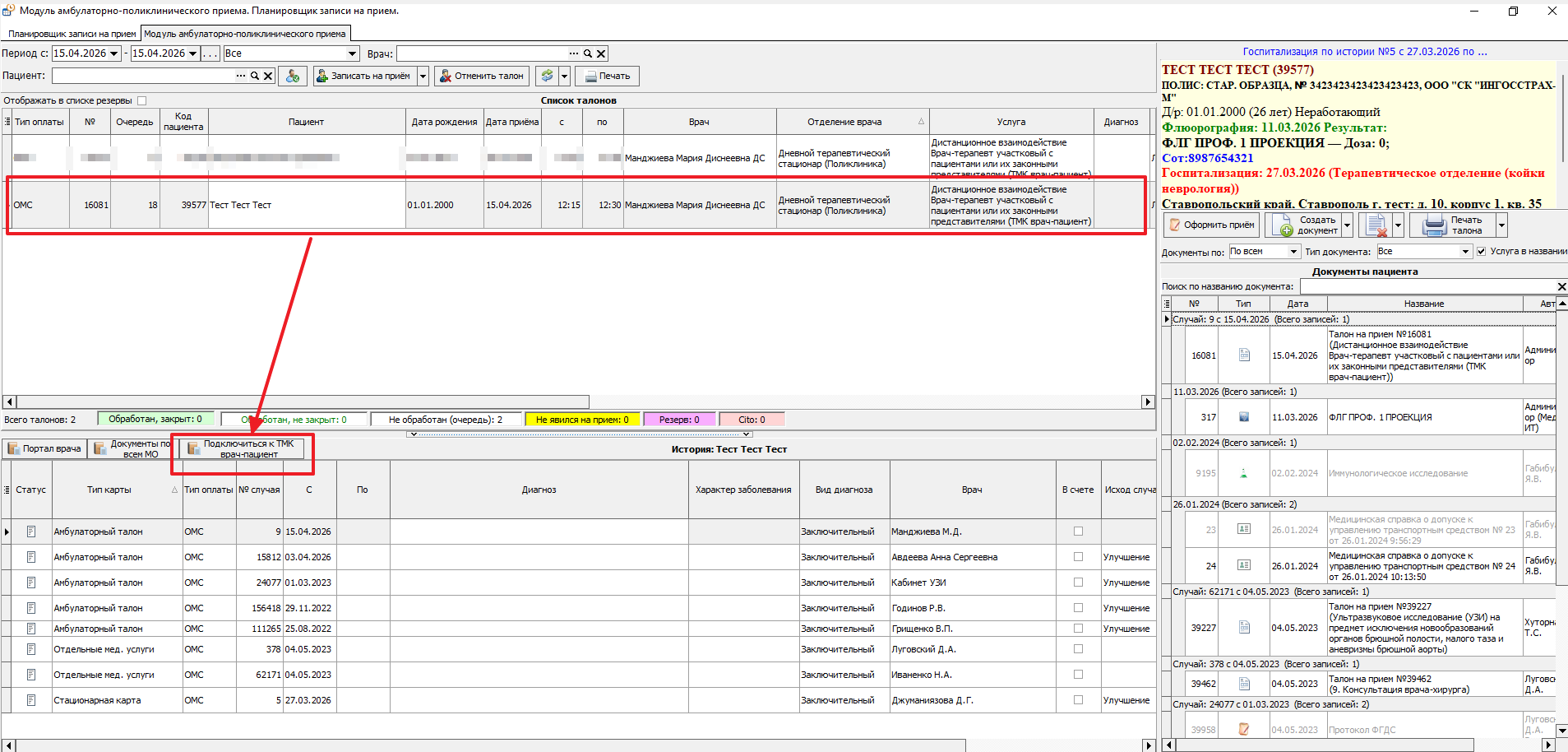The width and height of the screenshot is (1568, 752).
Task: Click the Поиск по названию документа field
Action: coord(1426,286)
